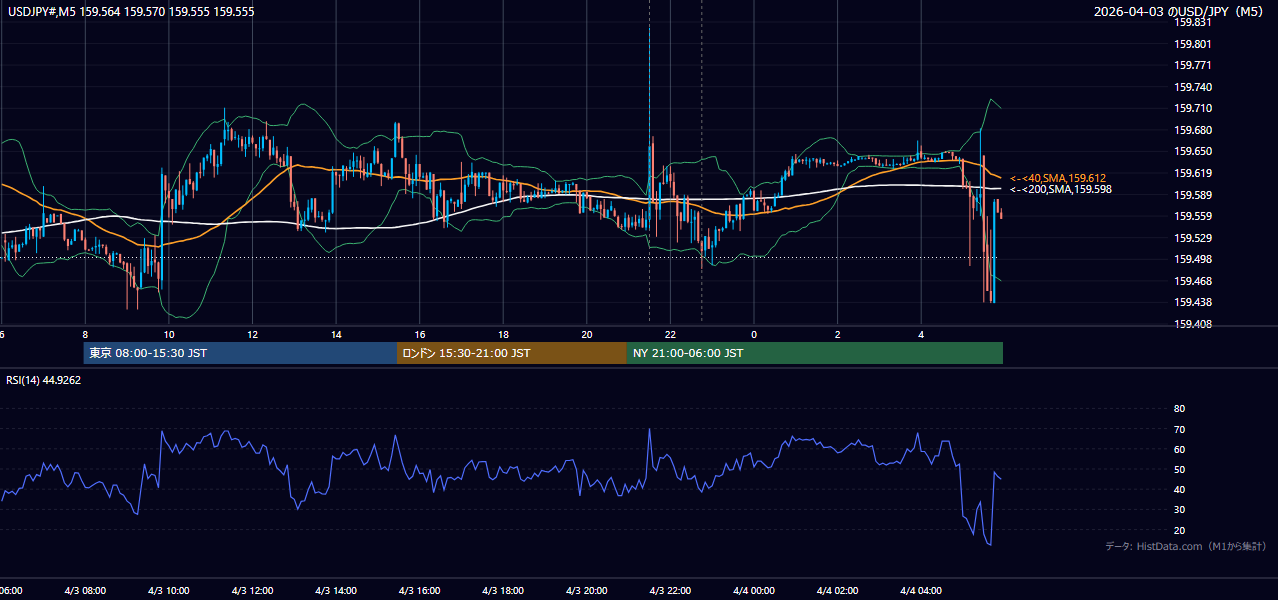The image size is (1278, 600).
Task: Click the 40 SMA 159.612 label
Action: pos(1057,178)
